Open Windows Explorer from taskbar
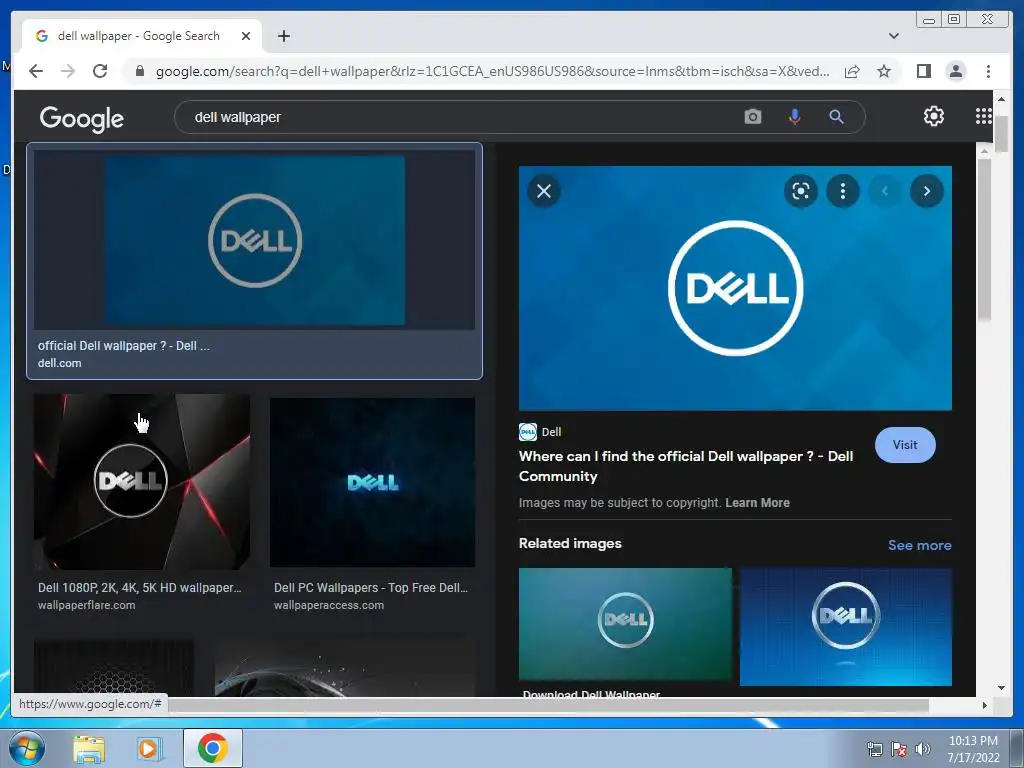Viewport: 1024px width, 768px height. tap(89, 749)
